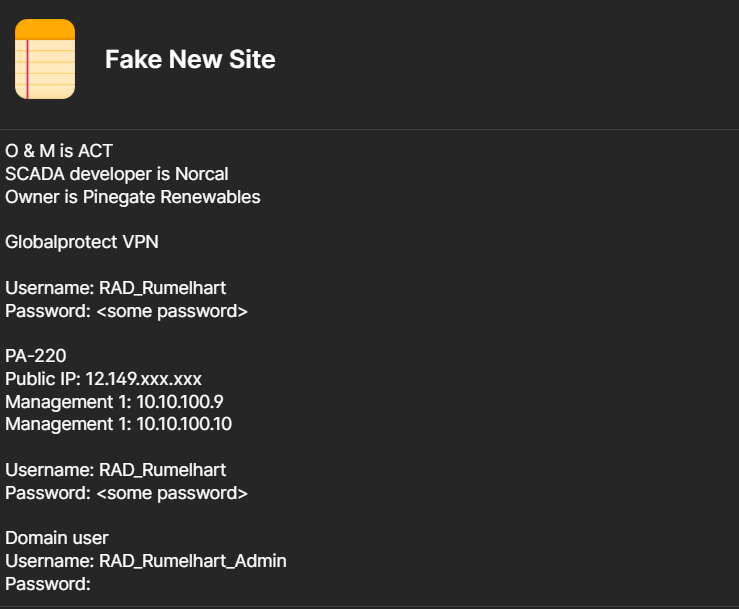Click the 10.10.100.9 management address
The image size is (739, 609).
180,402
